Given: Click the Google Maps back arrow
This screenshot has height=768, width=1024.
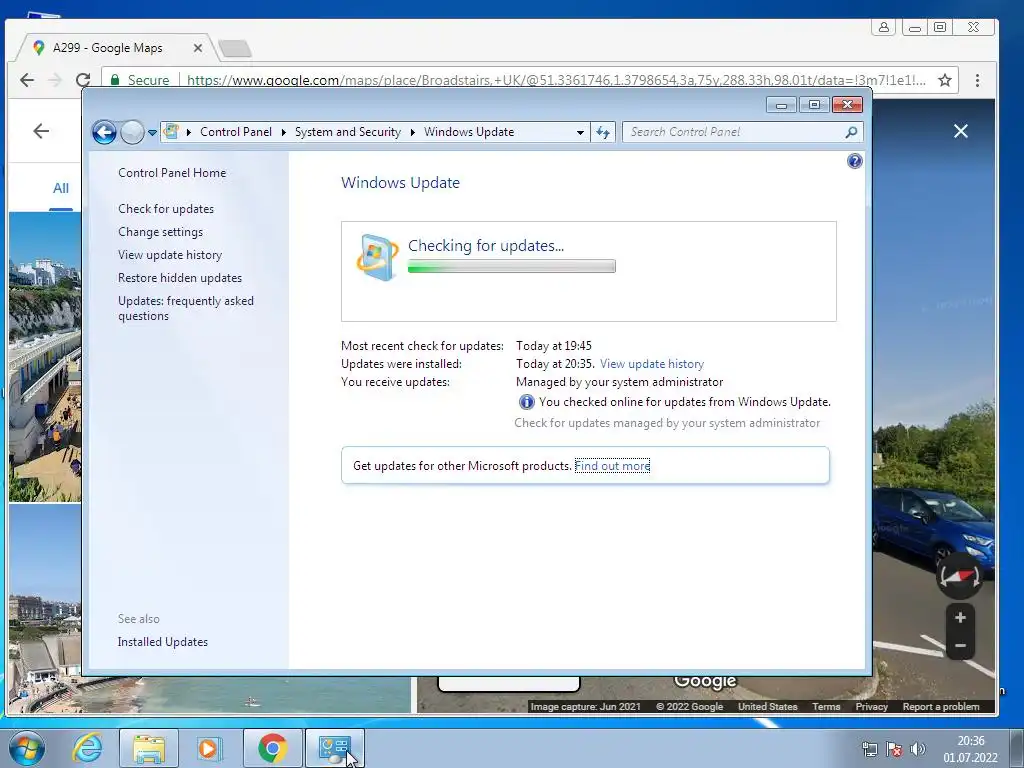Looking at the screenshot, I should click(x=41, y=131).
